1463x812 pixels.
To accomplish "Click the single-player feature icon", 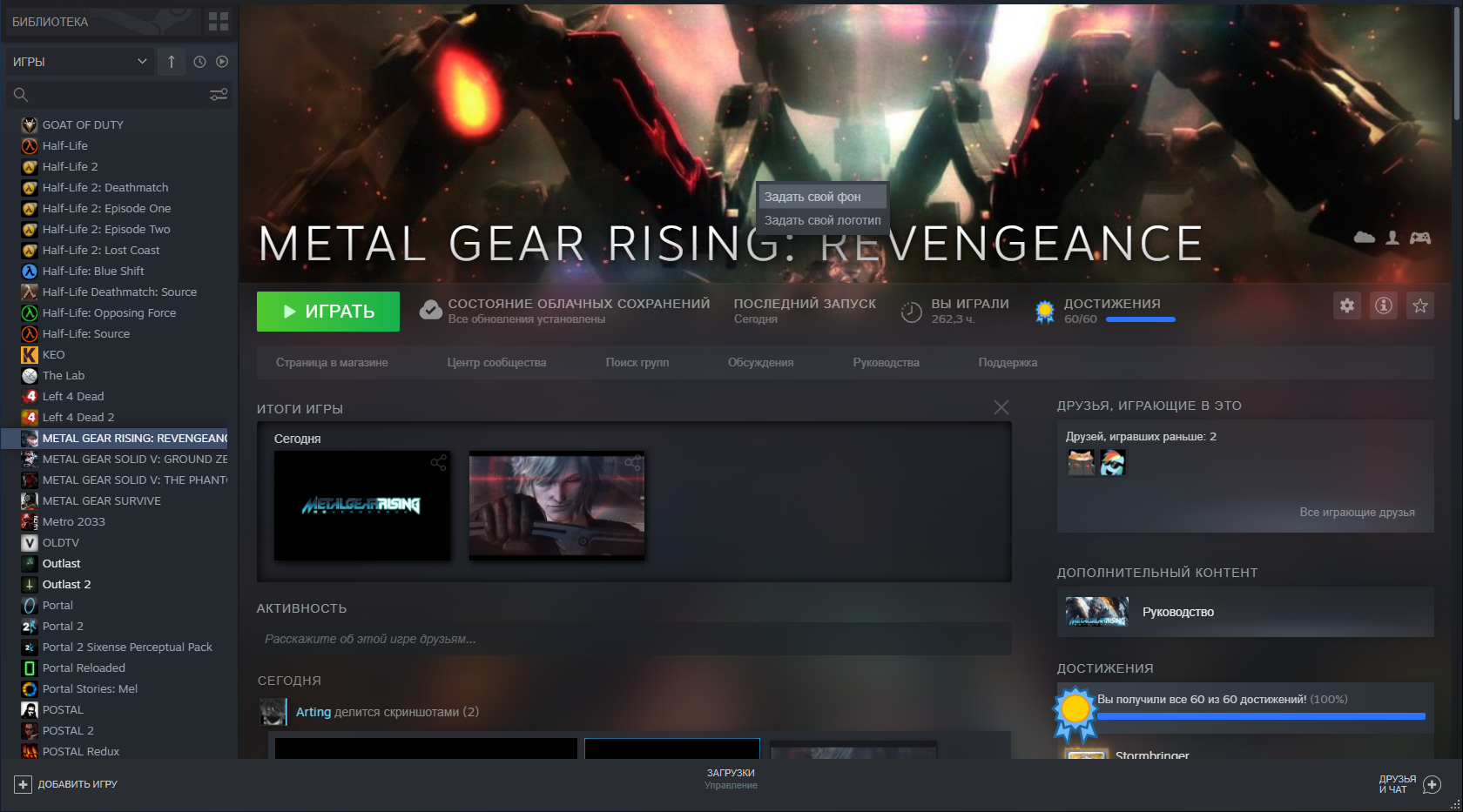I will click(1392, 238).
